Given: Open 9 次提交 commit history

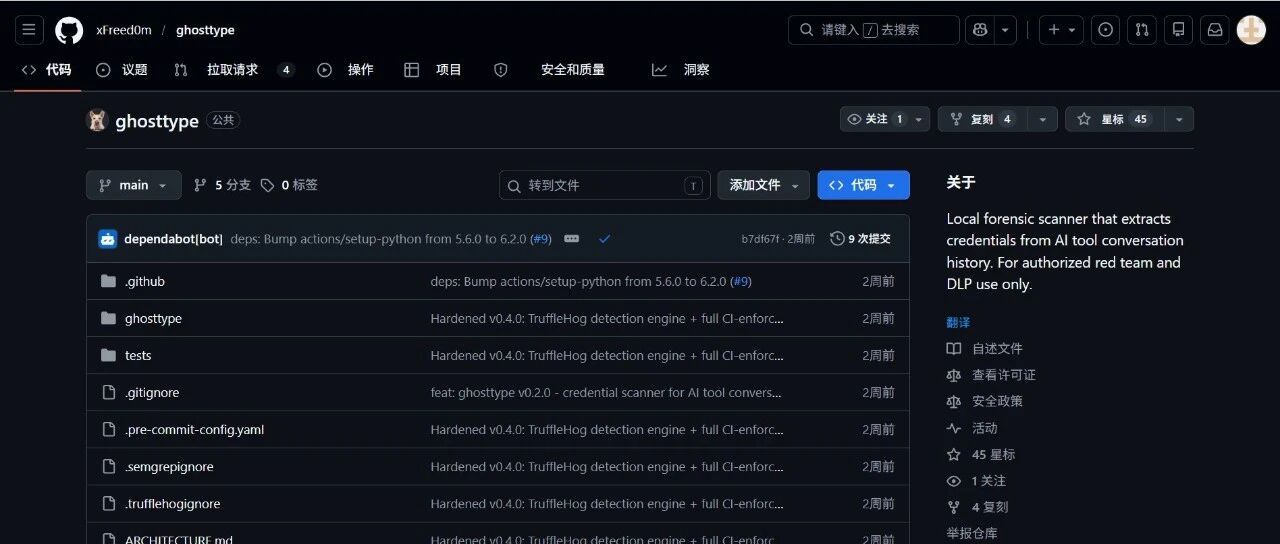Looking at the screenshot, I should pos(860,239).
